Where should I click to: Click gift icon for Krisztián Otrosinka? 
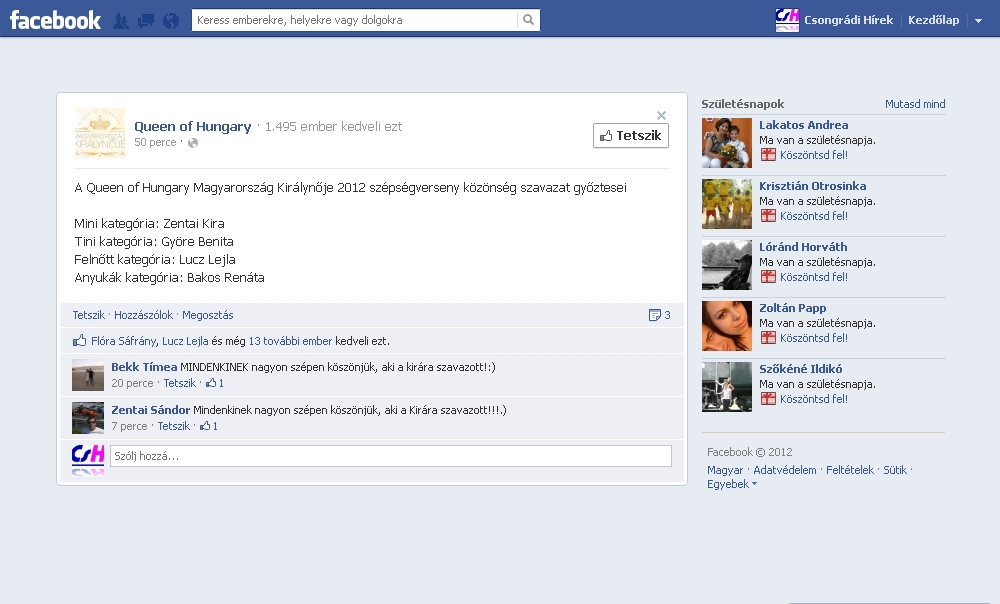pyautogui.click(x=768, y=216)
